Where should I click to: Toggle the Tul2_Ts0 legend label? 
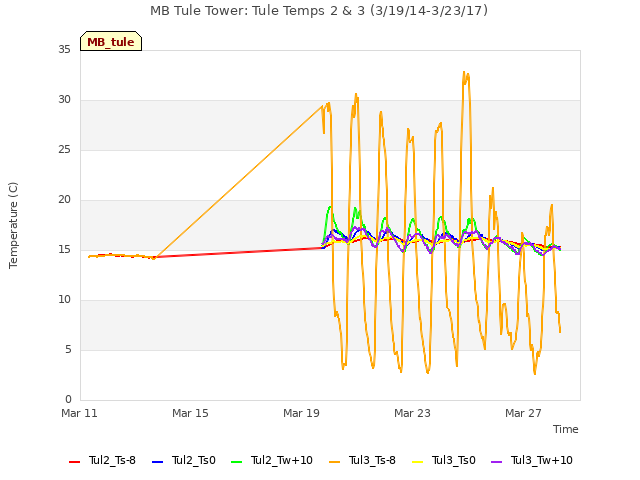(193, 460)
